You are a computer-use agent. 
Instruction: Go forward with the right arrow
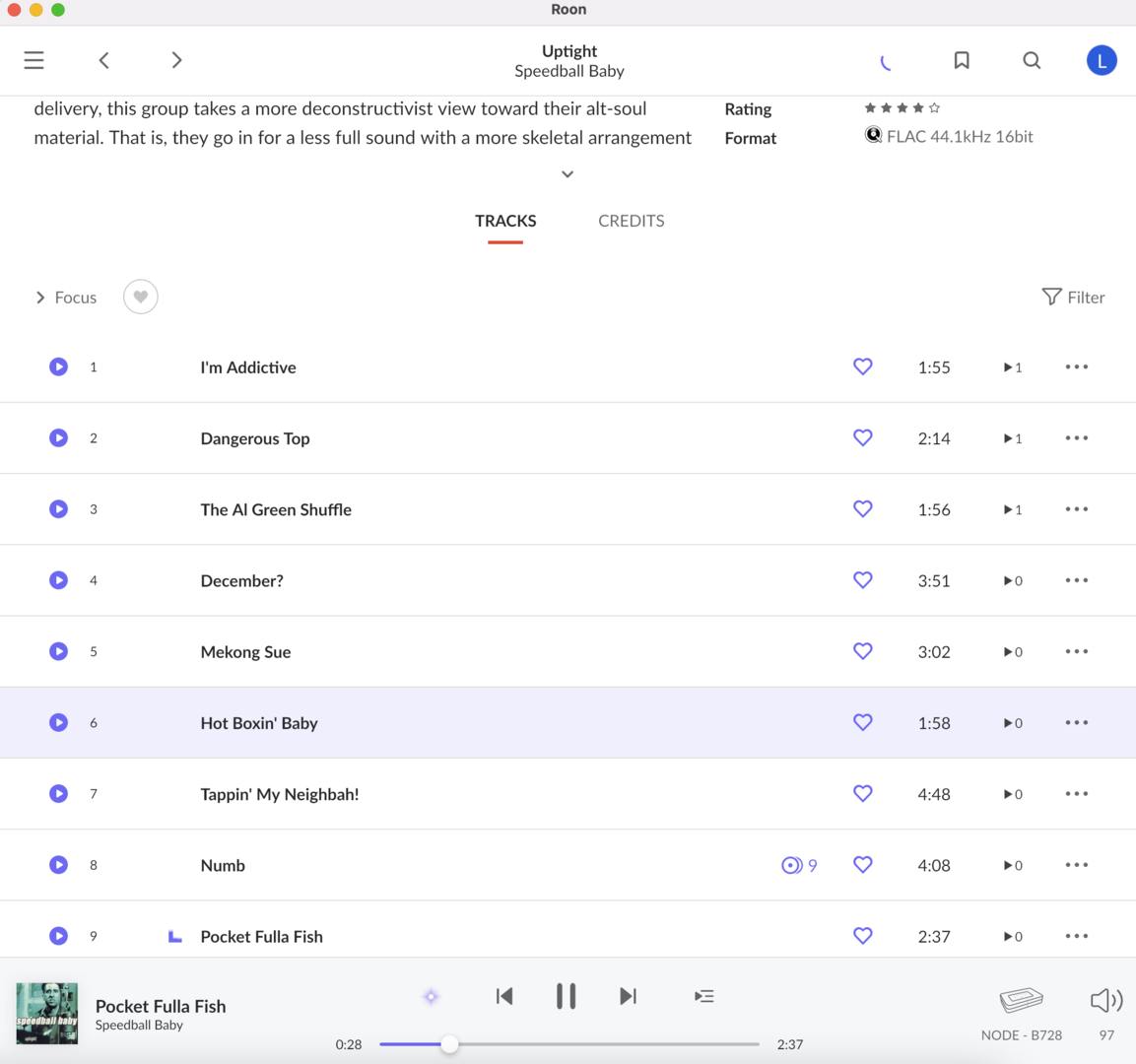(176, 60)
